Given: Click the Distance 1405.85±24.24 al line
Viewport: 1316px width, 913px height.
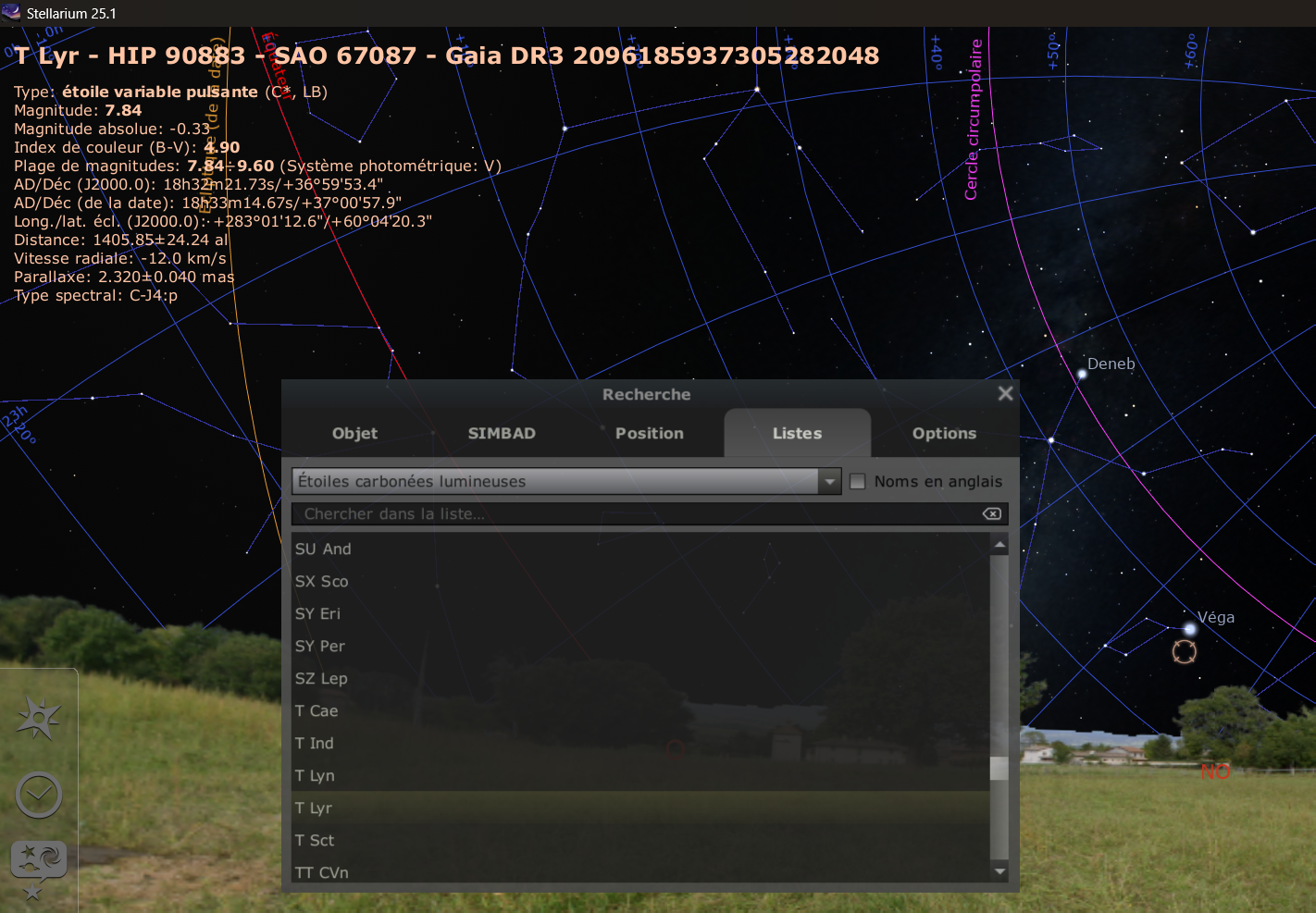Looking at the screenshot, I should coord(120,240).
